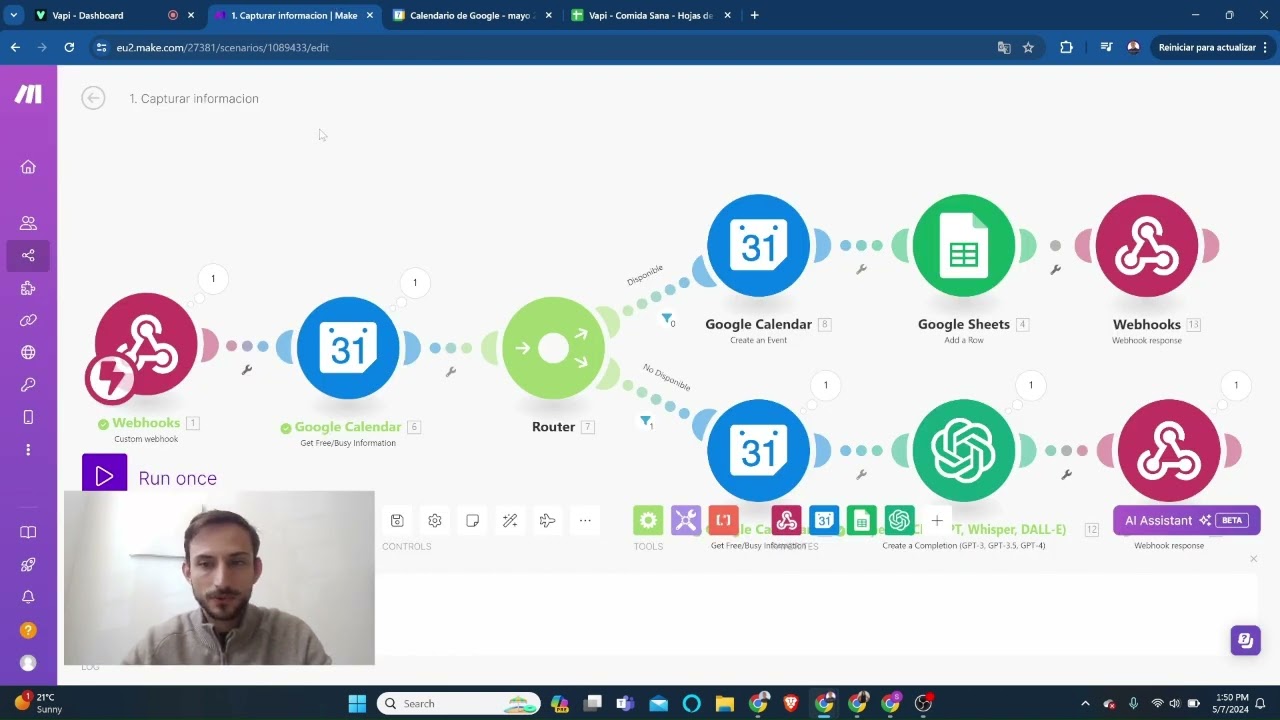Open the Notifications bell in the sidebar

[28, 597]
